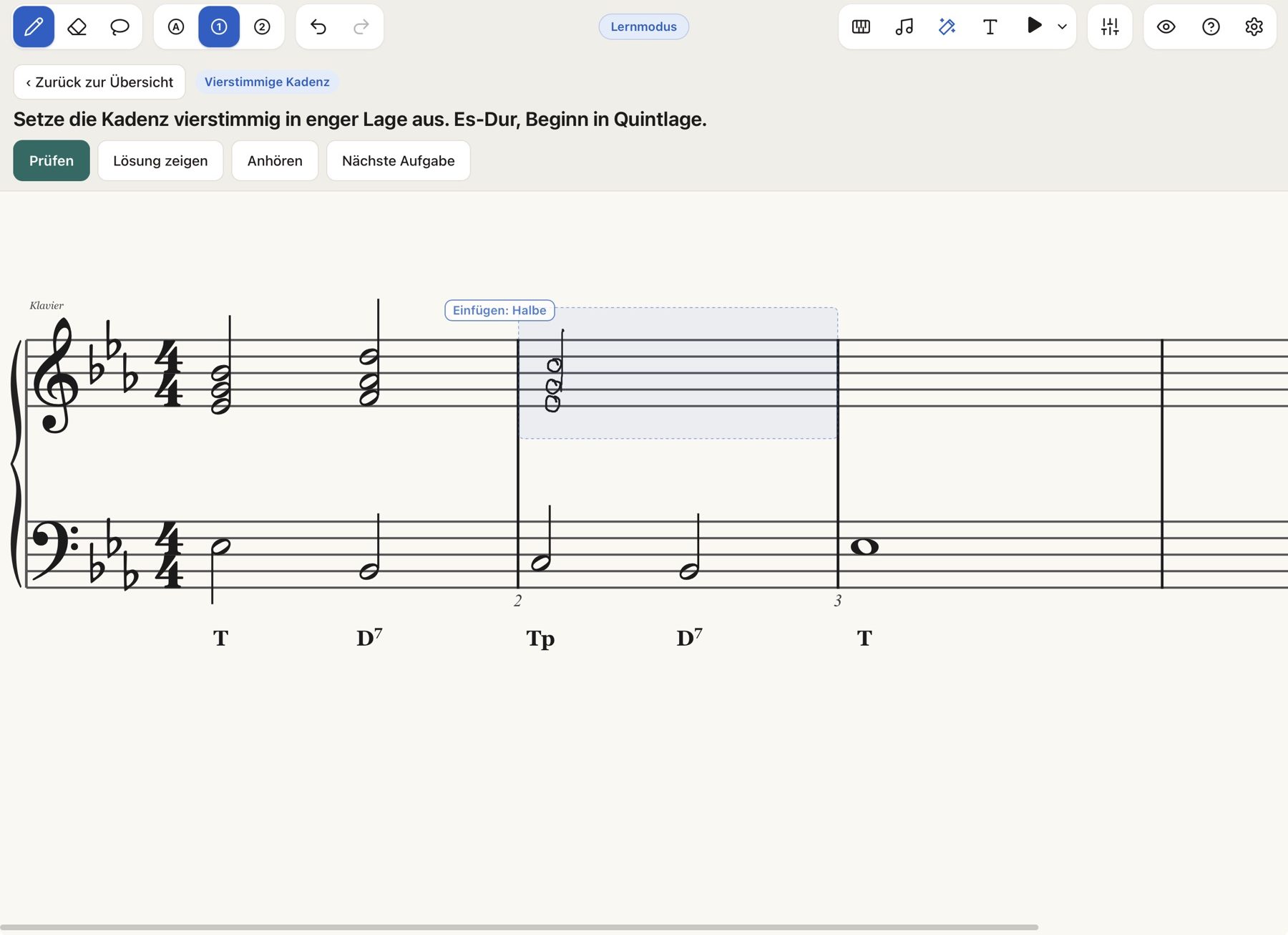Click the whole note in bass measure 3
Image resolution: width=1288 pixels, height=935 pixels.
(864, 547)
